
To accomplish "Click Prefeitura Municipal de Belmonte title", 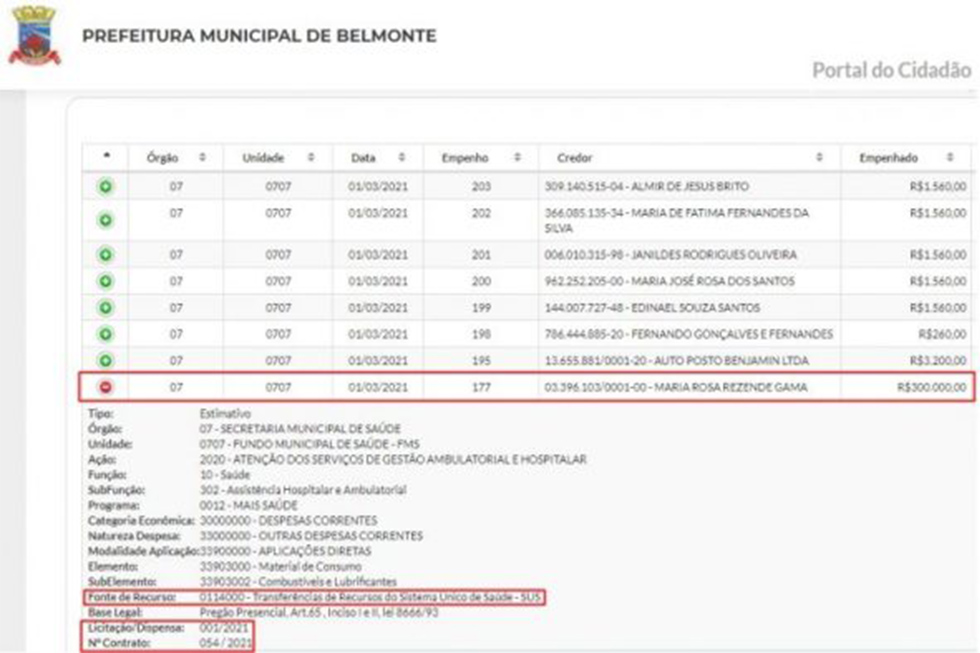I will (x=259, y=36).
